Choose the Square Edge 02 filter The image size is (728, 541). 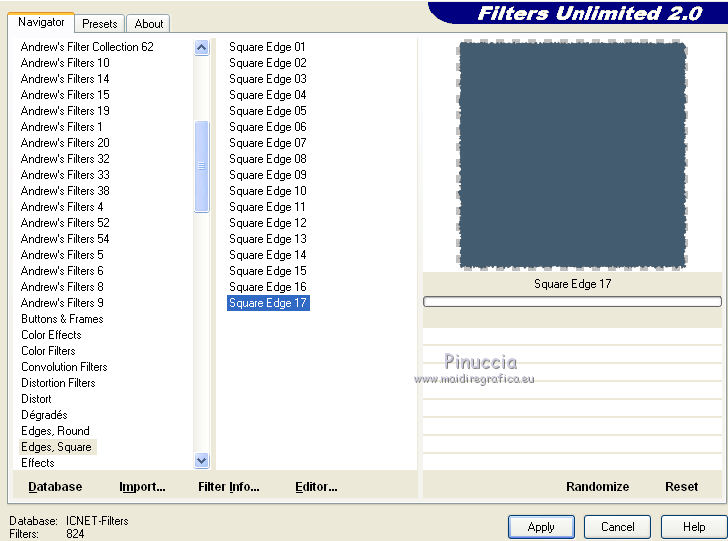267,63
